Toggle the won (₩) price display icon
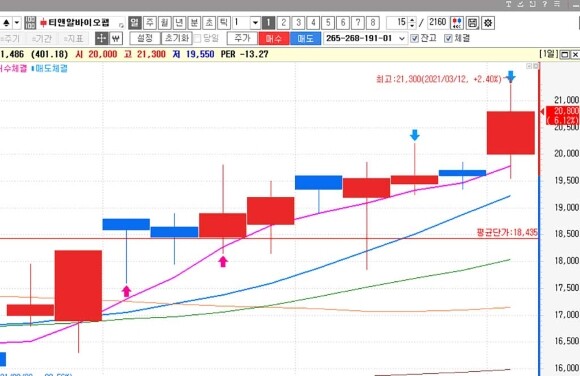This screenshot has height=376, width=580. pos(116,38)
